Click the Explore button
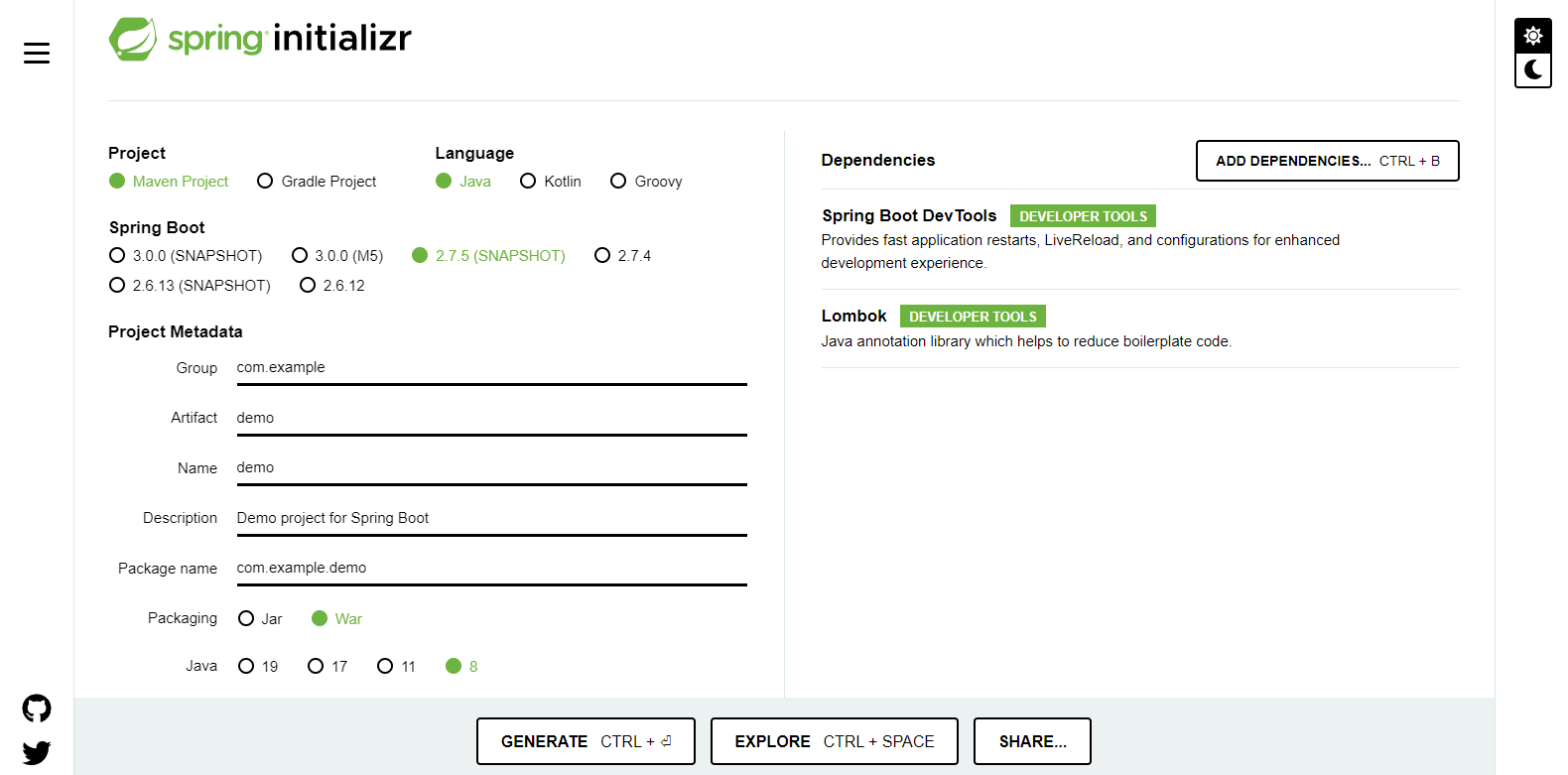The image size is (1568, 775). pos(835,741)
